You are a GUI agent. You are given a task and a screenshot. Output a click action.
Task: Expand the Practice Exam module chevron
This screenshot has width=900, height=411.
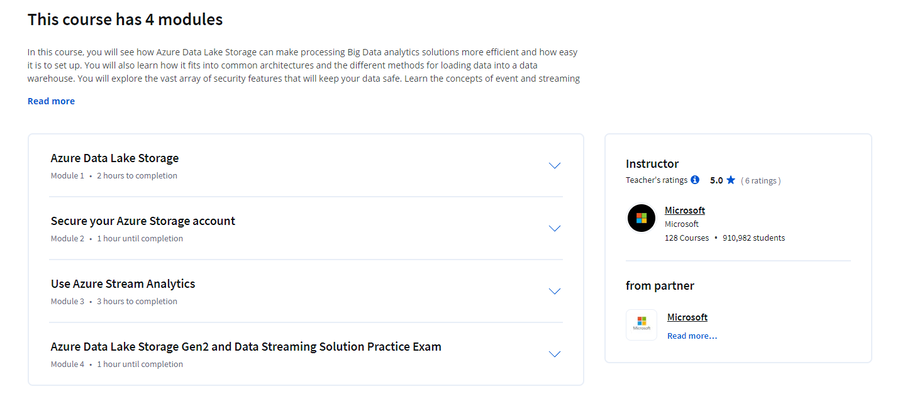point(554,354)
